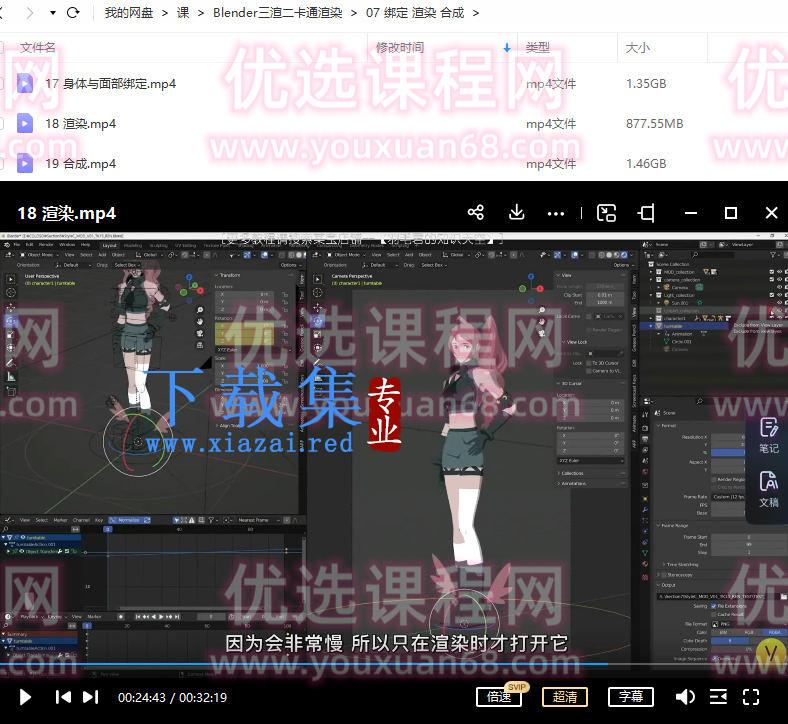
Task: Skip to the next video
Action: pos(90,697)
